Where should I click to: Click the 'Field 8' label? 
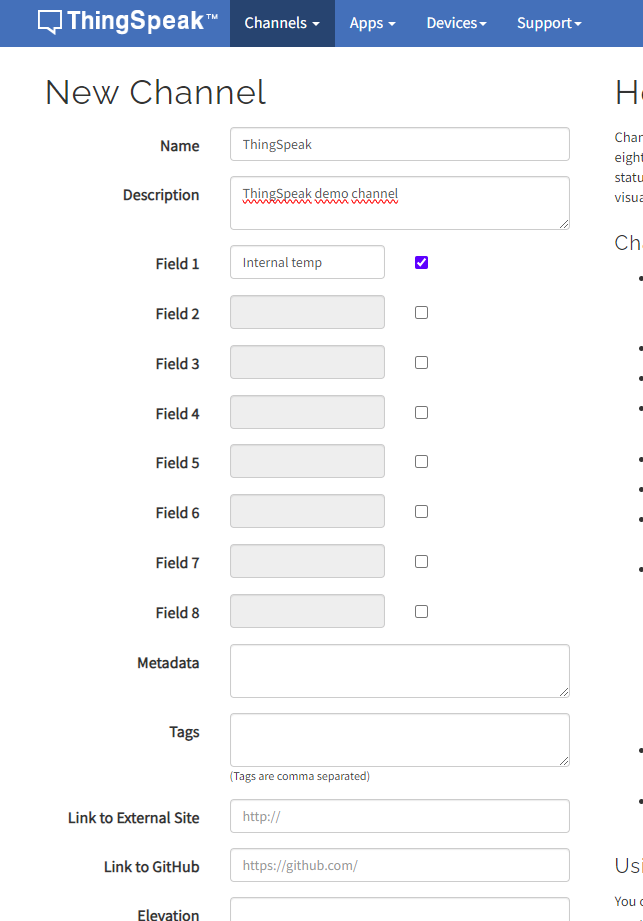pyautogui.click(x=177, y=613)
